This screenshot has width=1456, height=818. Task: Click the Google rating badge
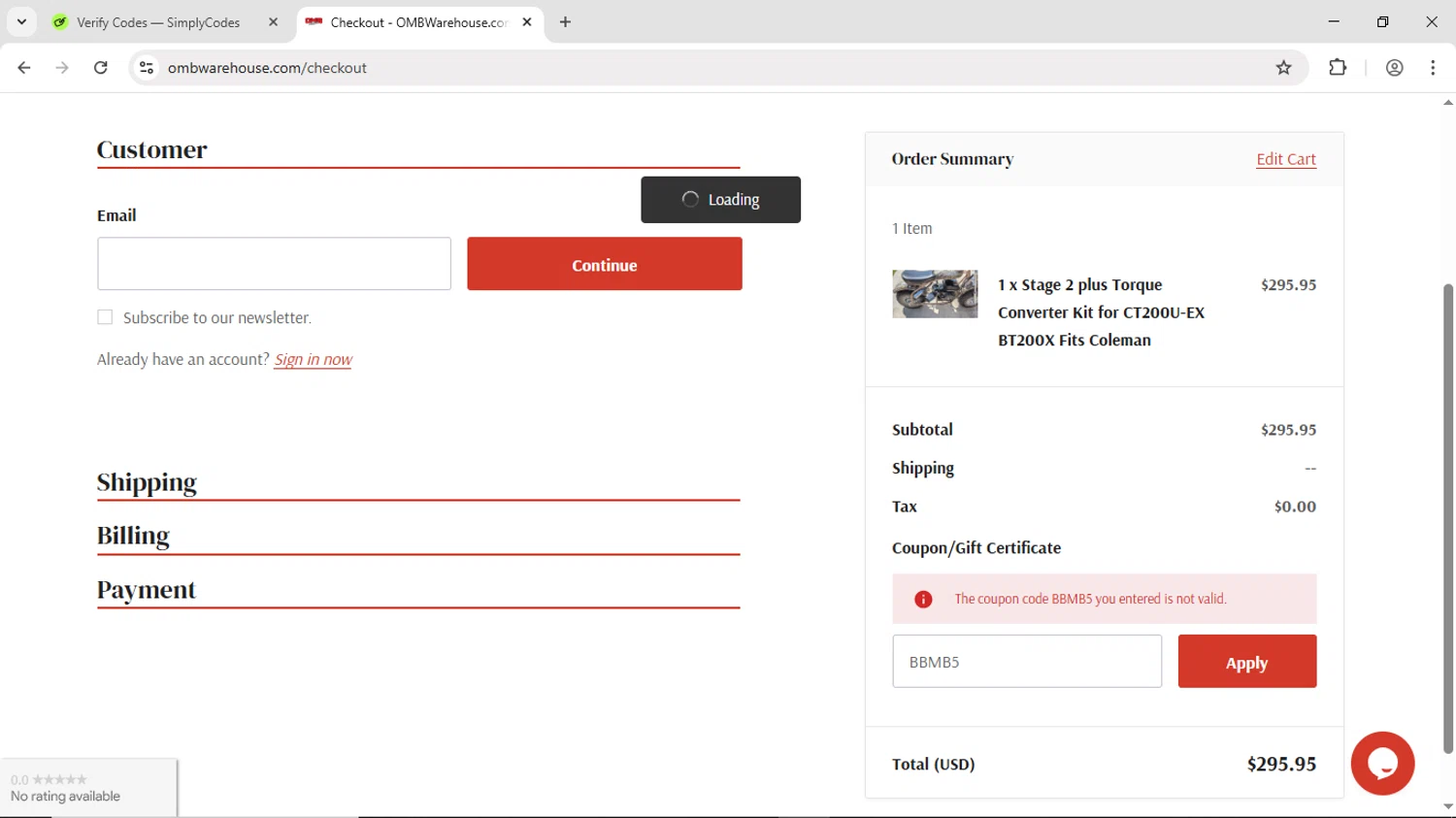tap(88, 787)
